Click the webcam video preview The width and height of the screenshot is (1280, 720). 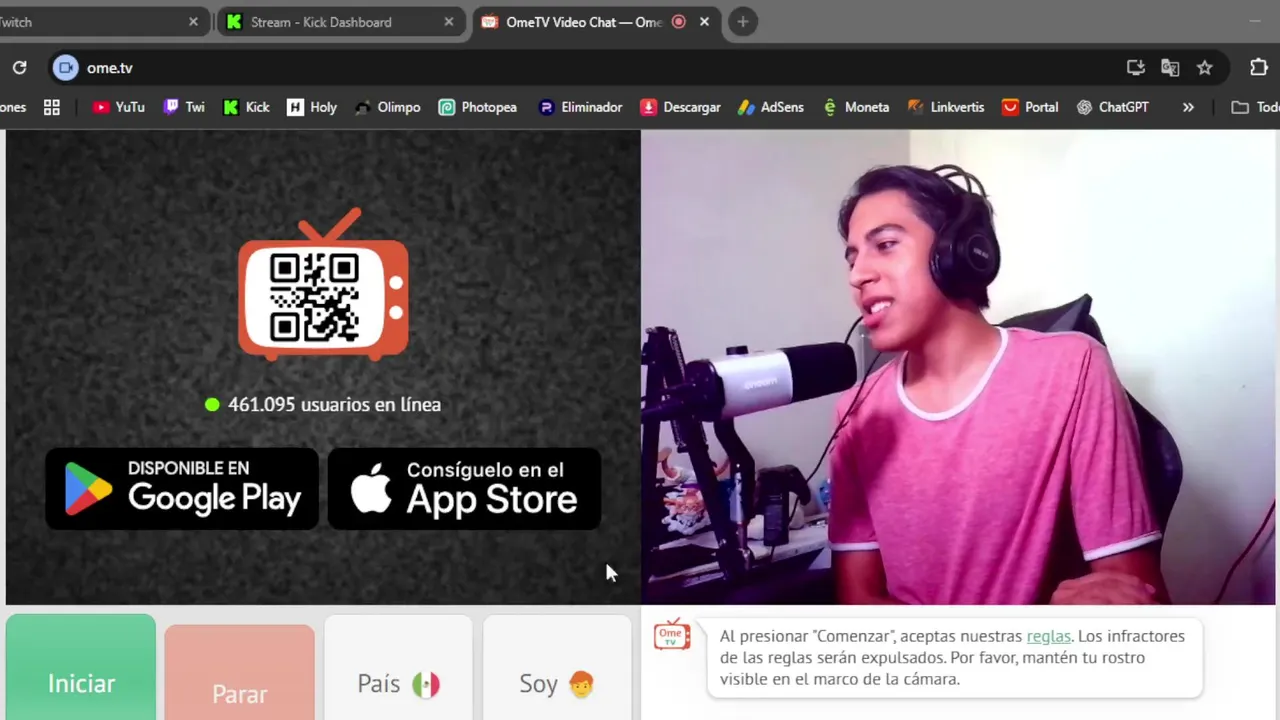click(x=958, y=367)
